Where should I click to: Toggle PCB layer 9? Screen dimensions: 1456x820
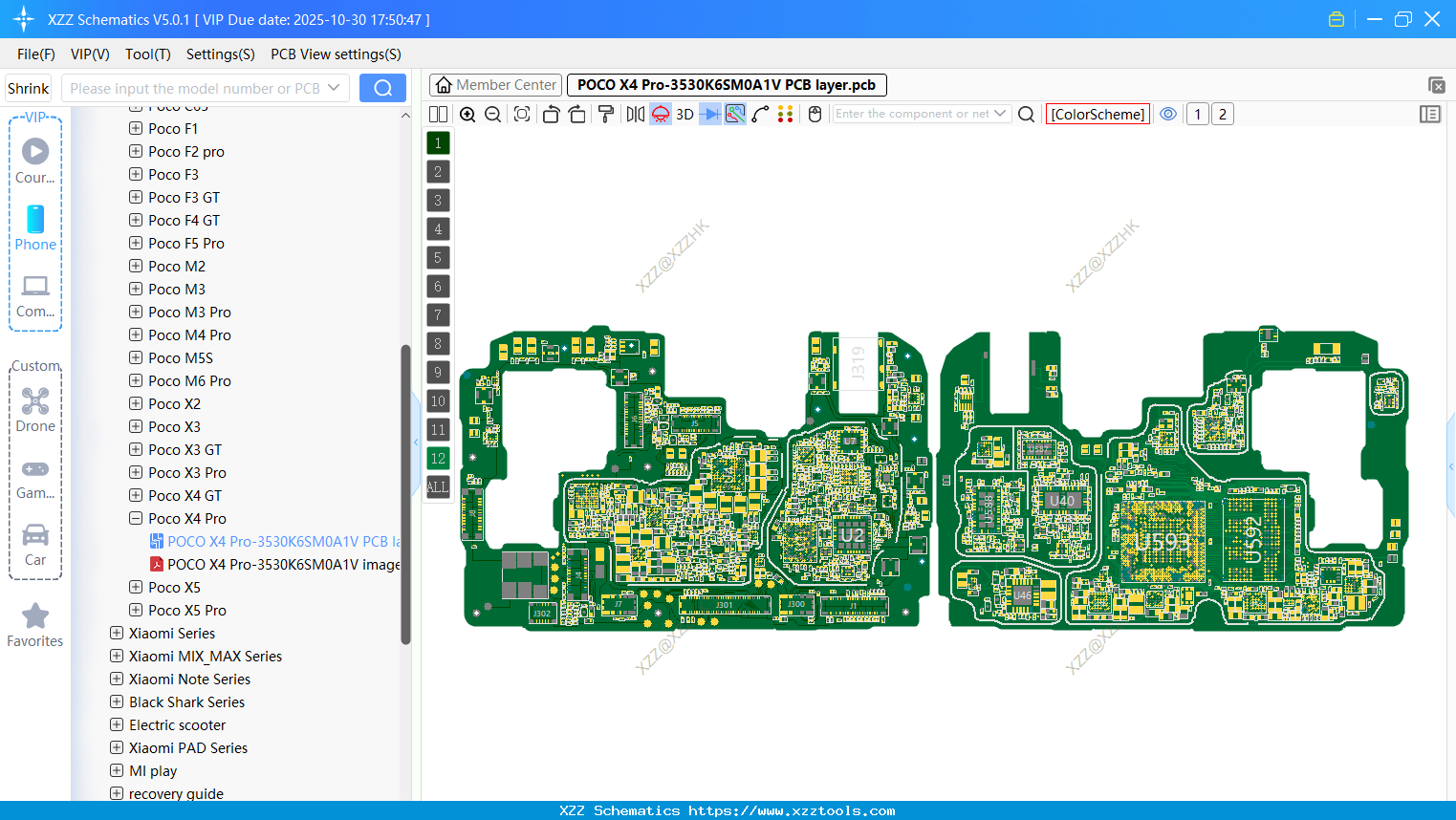point(438,373)
